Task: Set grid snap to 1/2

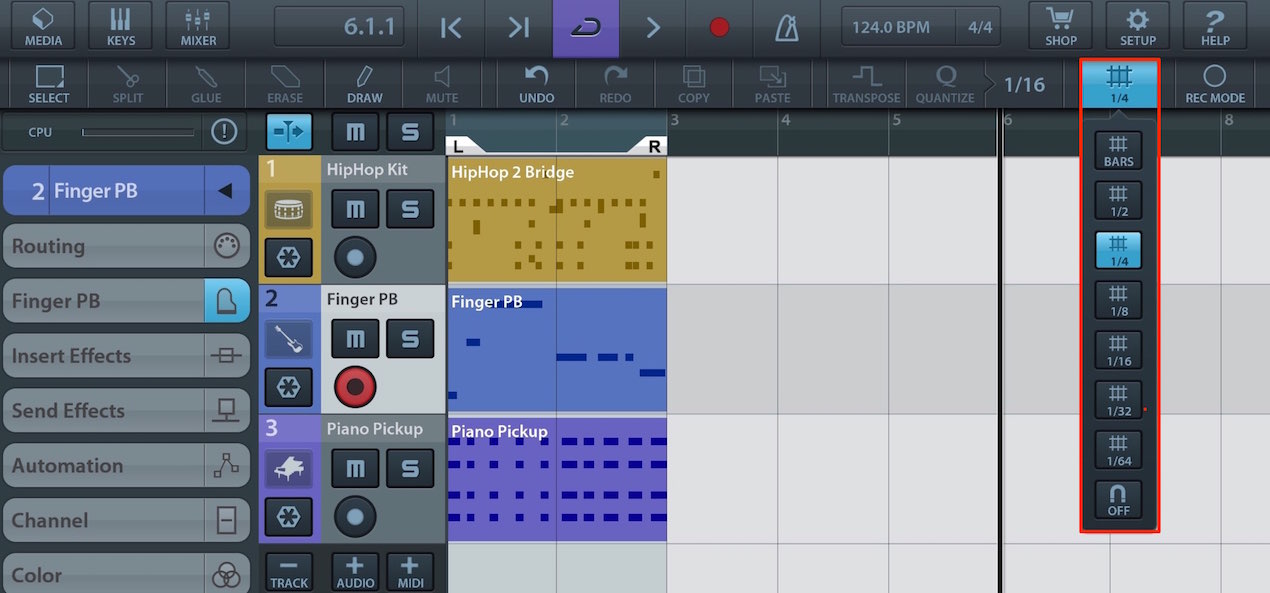Action: (1118, 200)
